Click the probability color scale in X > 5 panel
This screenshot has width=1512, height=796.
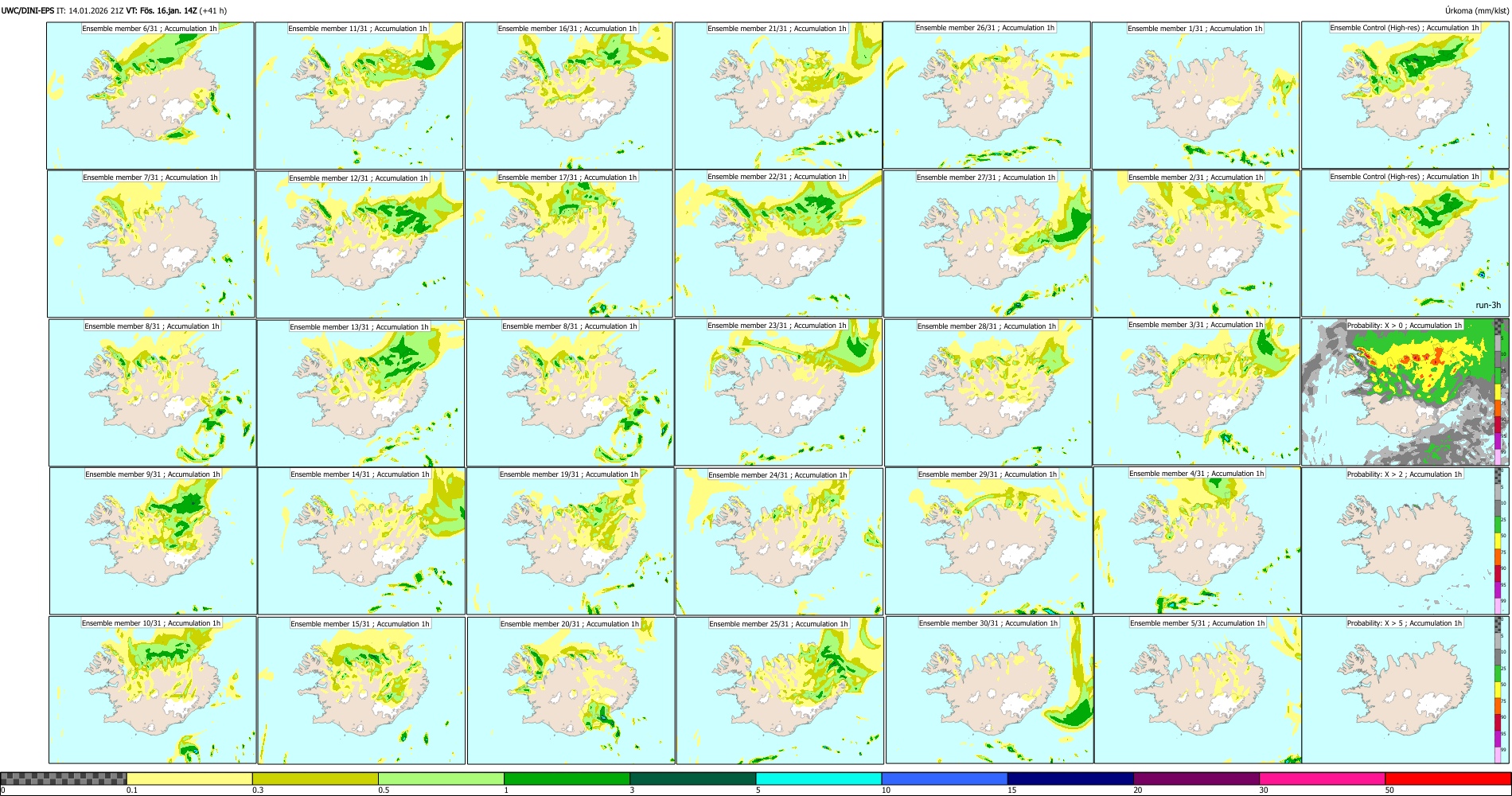click(1498, 690)
